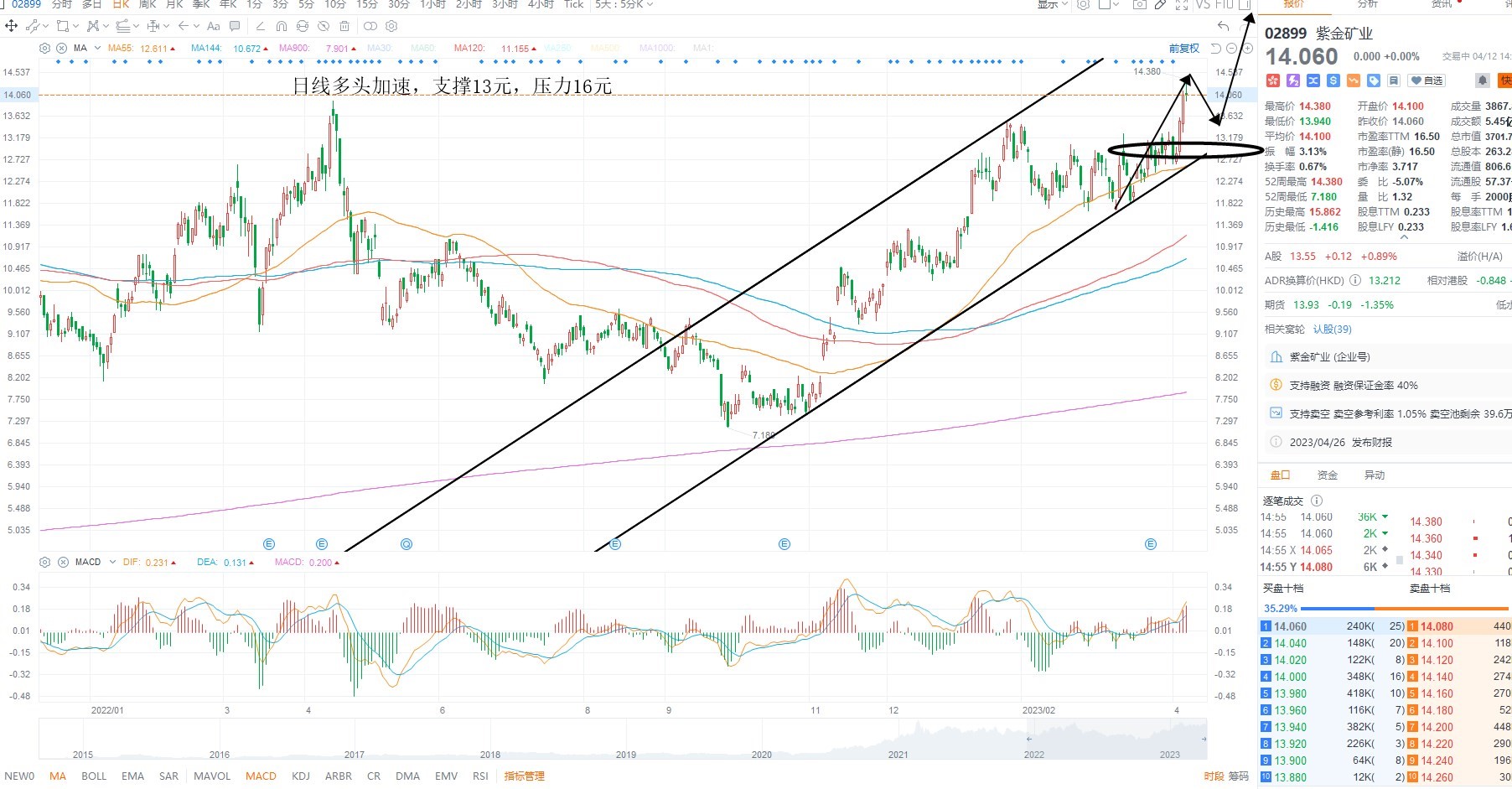The image size is (1512, 789).
Task: Open the 资讯 news tab
Action: (1442, 4)
